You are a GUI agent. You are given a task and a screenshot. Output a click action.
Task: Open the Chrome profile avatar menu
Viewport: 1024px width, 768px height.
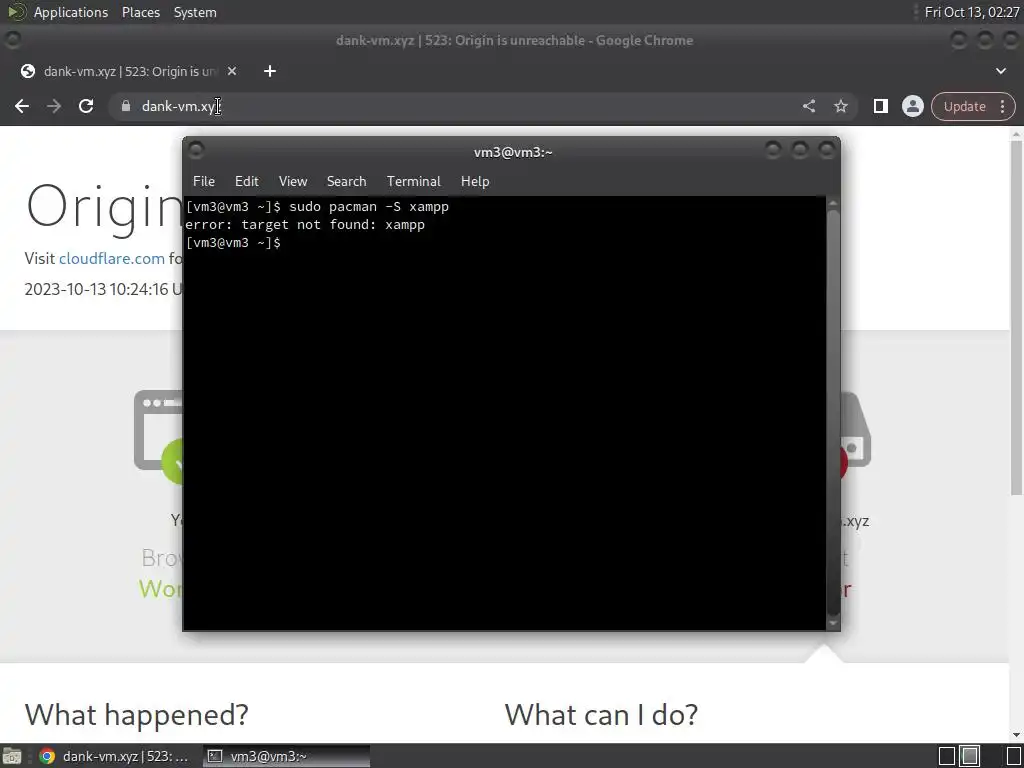pyautogui.click(x=912, y=106)
